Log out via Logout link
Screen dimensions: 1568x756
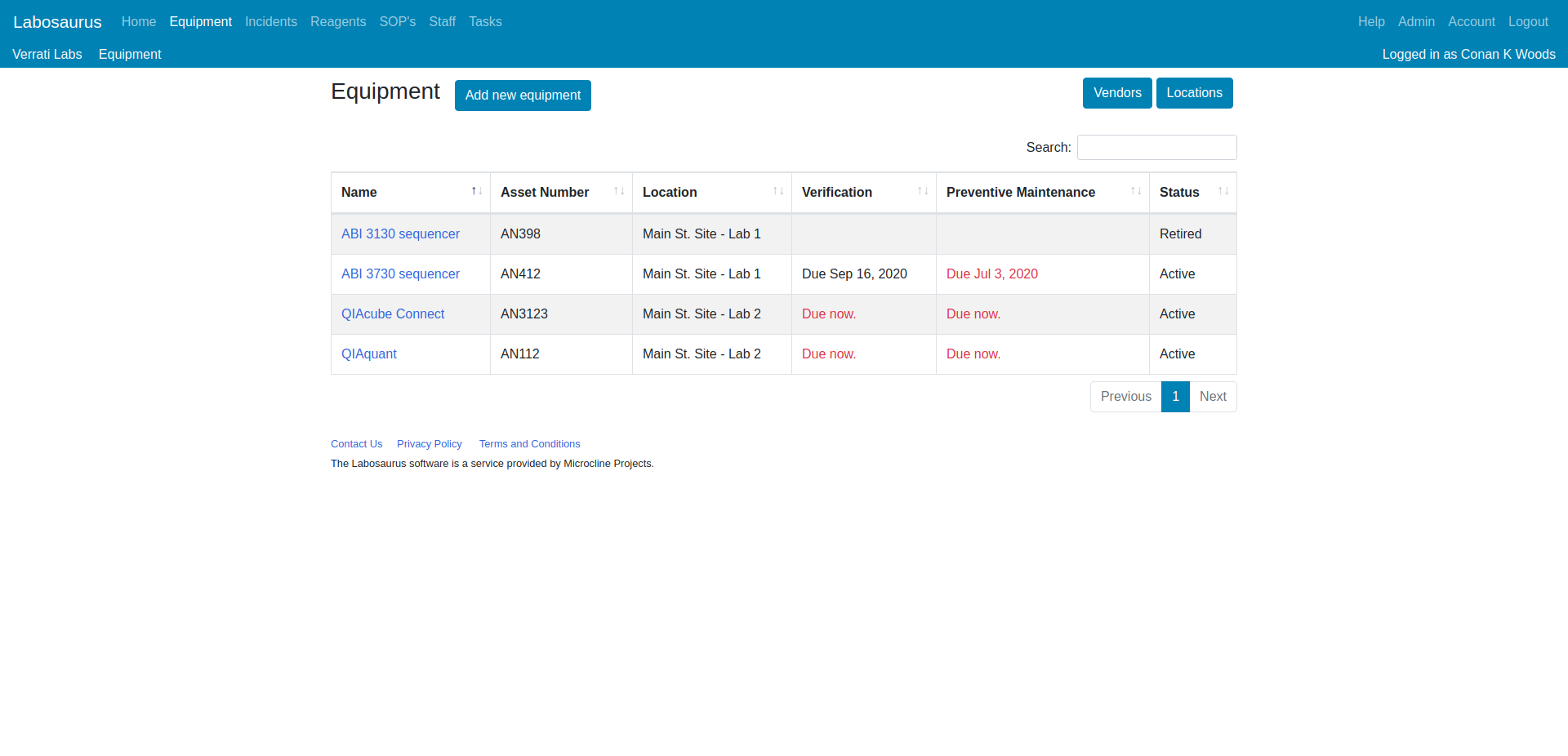pos(1528,22)
